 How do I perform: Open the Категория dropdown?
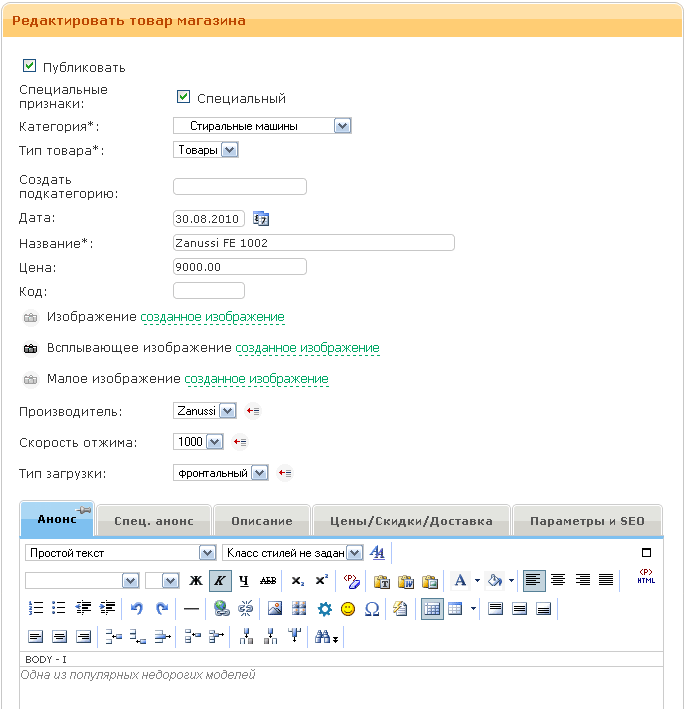click(x=342, y=126)
